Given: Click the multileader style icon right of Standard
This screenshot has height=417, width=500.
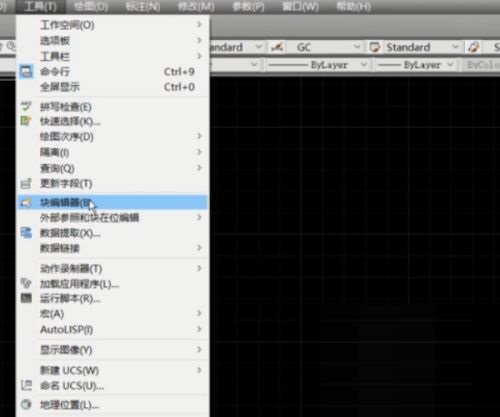Looking at the screenshot, I should pos(474,47).
